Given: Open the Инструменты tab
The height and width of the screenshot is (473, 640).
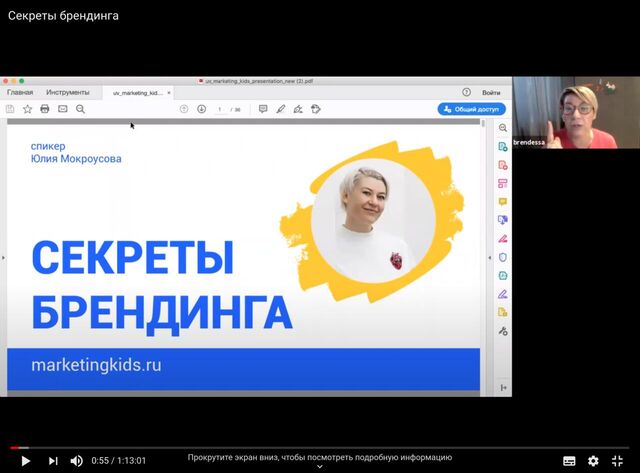Looking at the screenshot, I should tap(68, 92).
